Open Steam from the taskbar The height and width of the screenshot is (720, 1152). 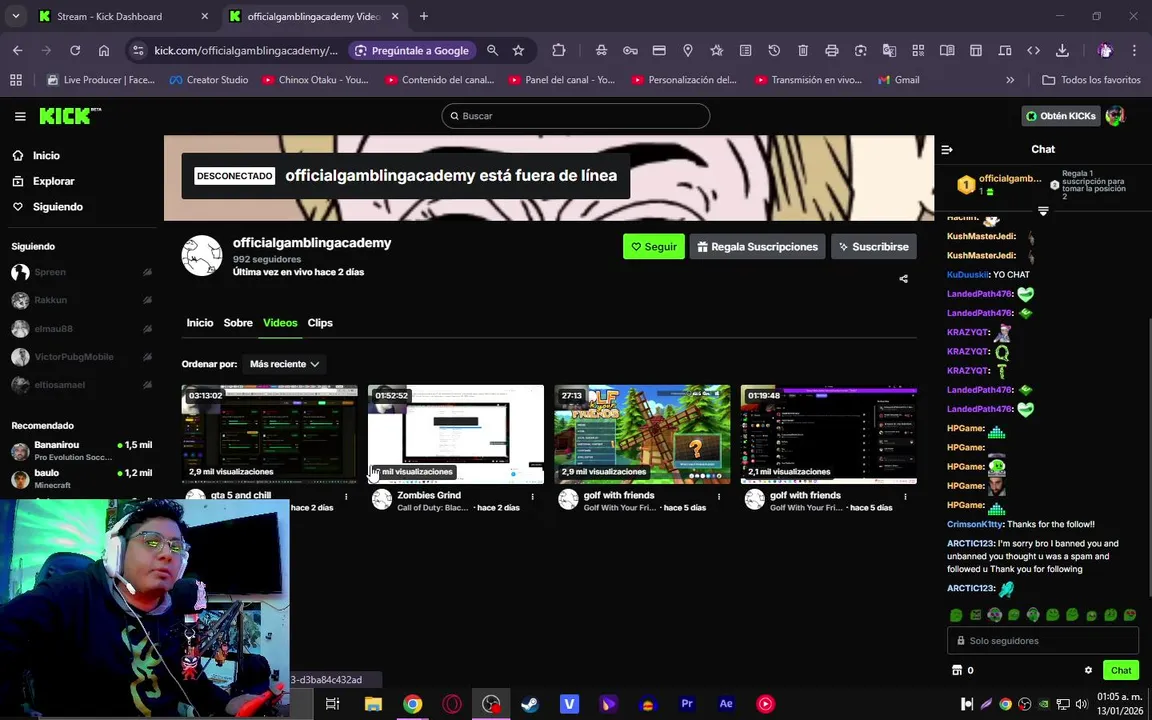pyautogui.click(x=530, y=704)
